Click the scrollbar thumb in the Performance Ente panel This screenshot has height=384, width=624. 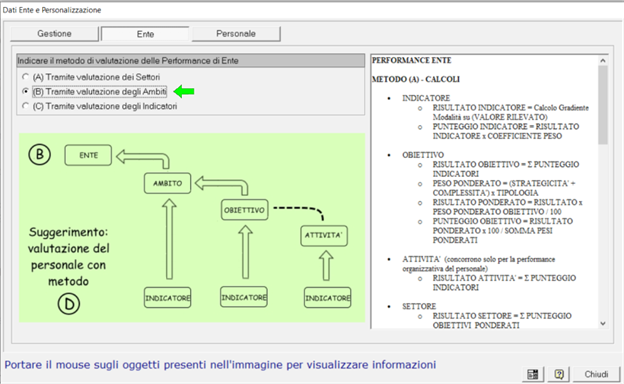click(603, 105)
